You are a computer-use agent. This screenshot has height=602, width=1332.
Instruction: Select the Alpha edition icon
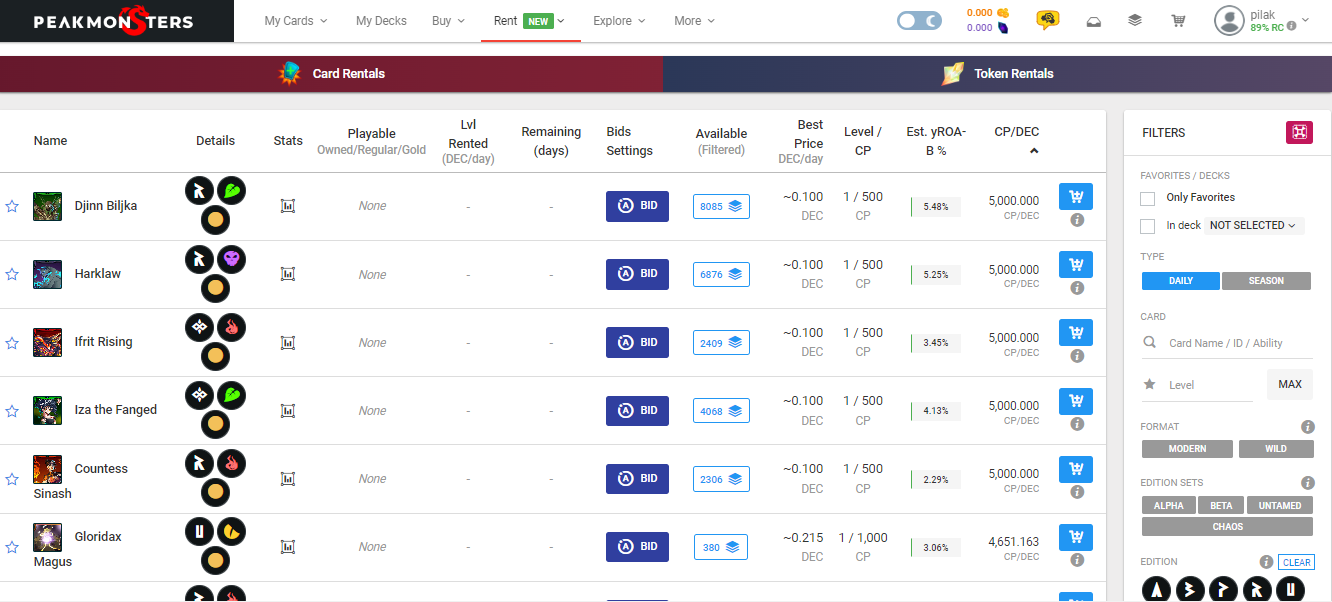click(x=1157, y=590)
